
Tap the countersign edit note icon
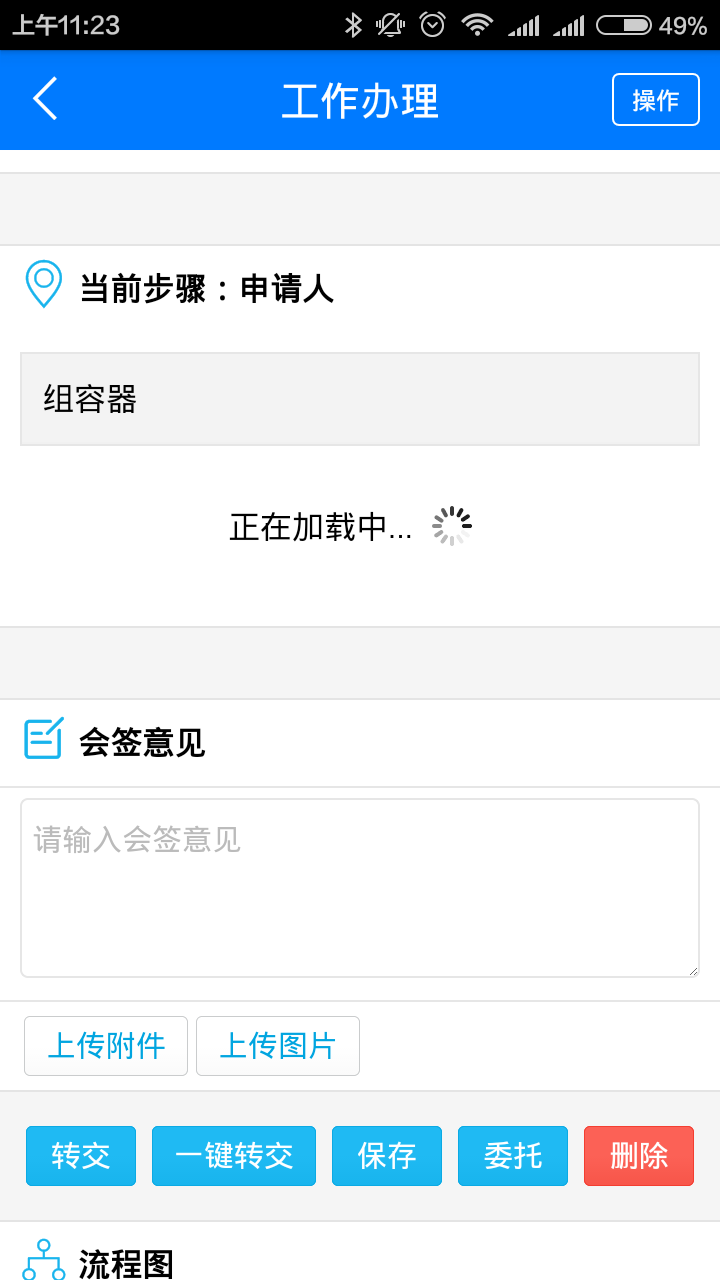tap(44, 739)
